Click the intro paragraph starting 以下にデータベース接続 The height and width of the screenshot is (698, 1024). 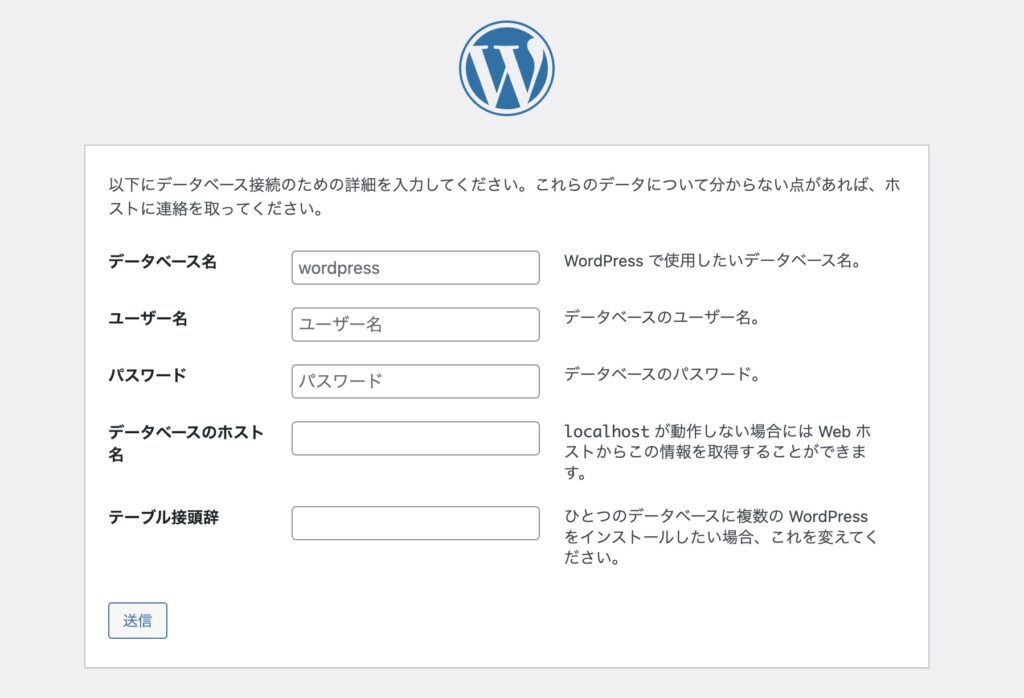click(504, 197)
